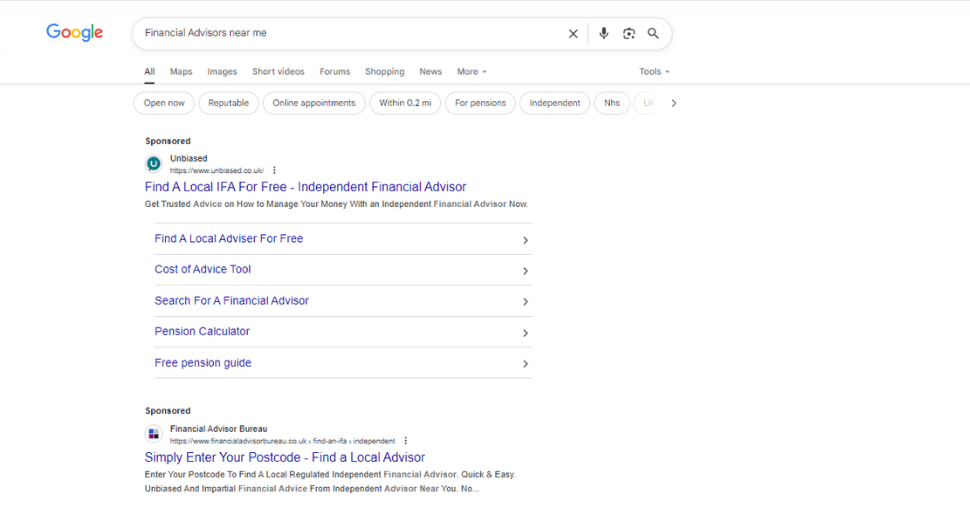Screen dimensions: 970x517
Task: Click the chevron beside Search For A Financial Advisor
Action: coord(525,302)
